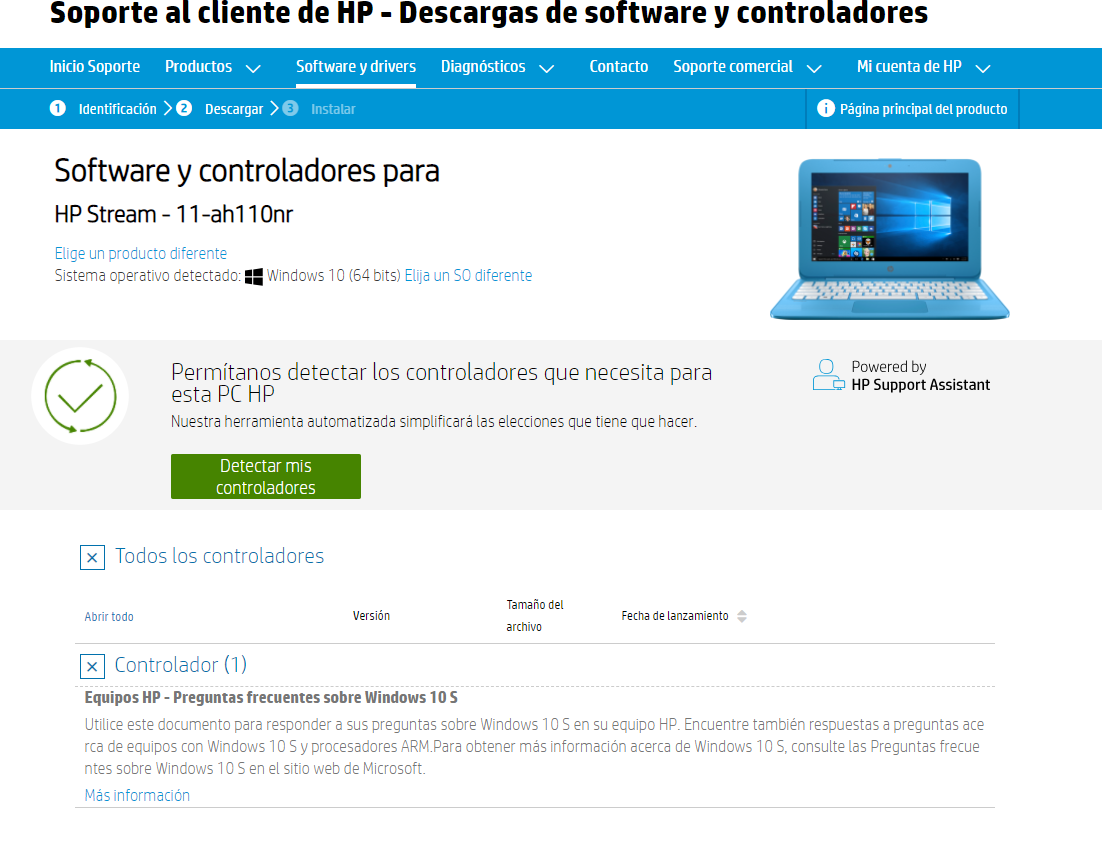Click the green checkmark detection icon
Screen dimensions: 1102x855
[80, 396]
